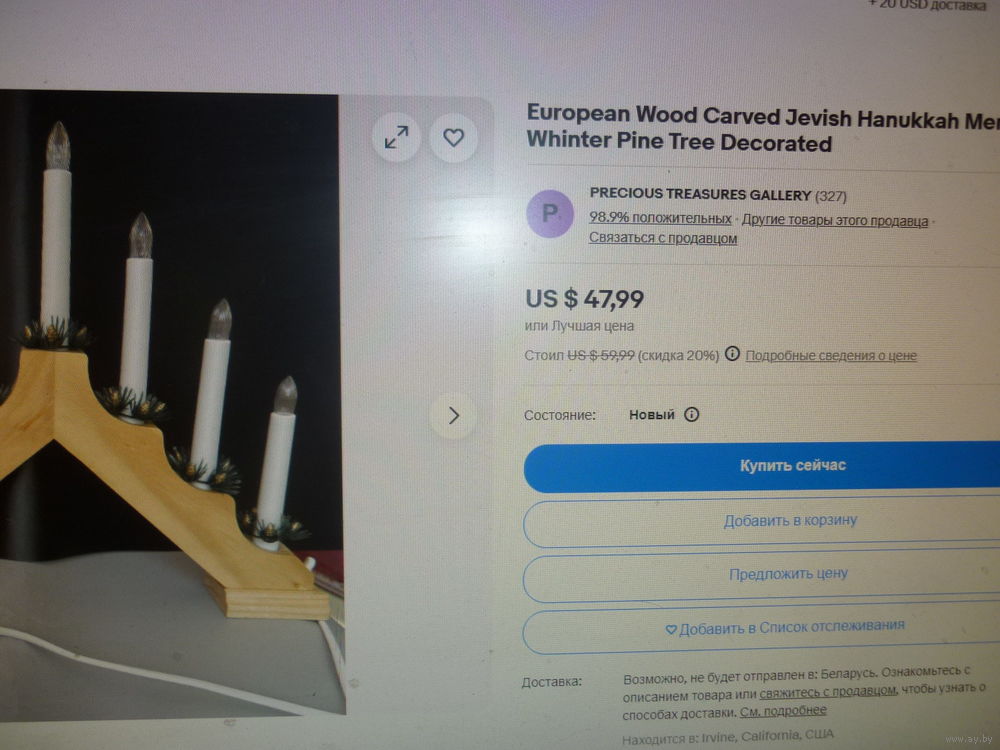
Task: Click Добавить в корзину button
Action: coord(762,522)
